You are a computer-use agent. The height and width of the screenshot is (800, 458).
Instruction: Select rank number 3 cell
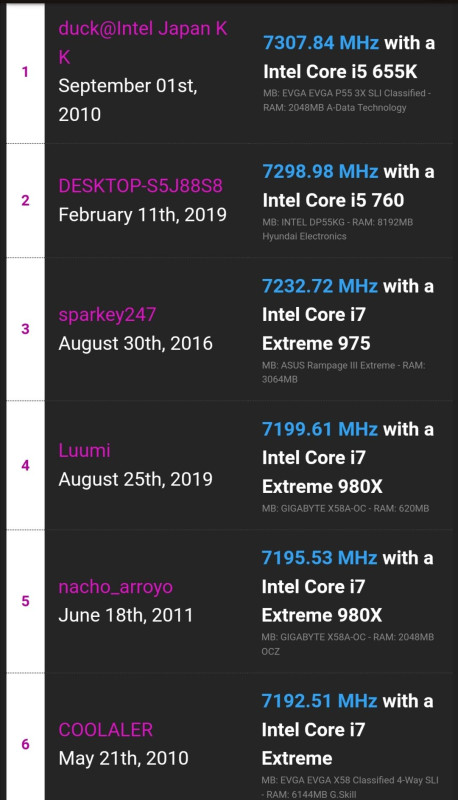click(x=25, y=329)
